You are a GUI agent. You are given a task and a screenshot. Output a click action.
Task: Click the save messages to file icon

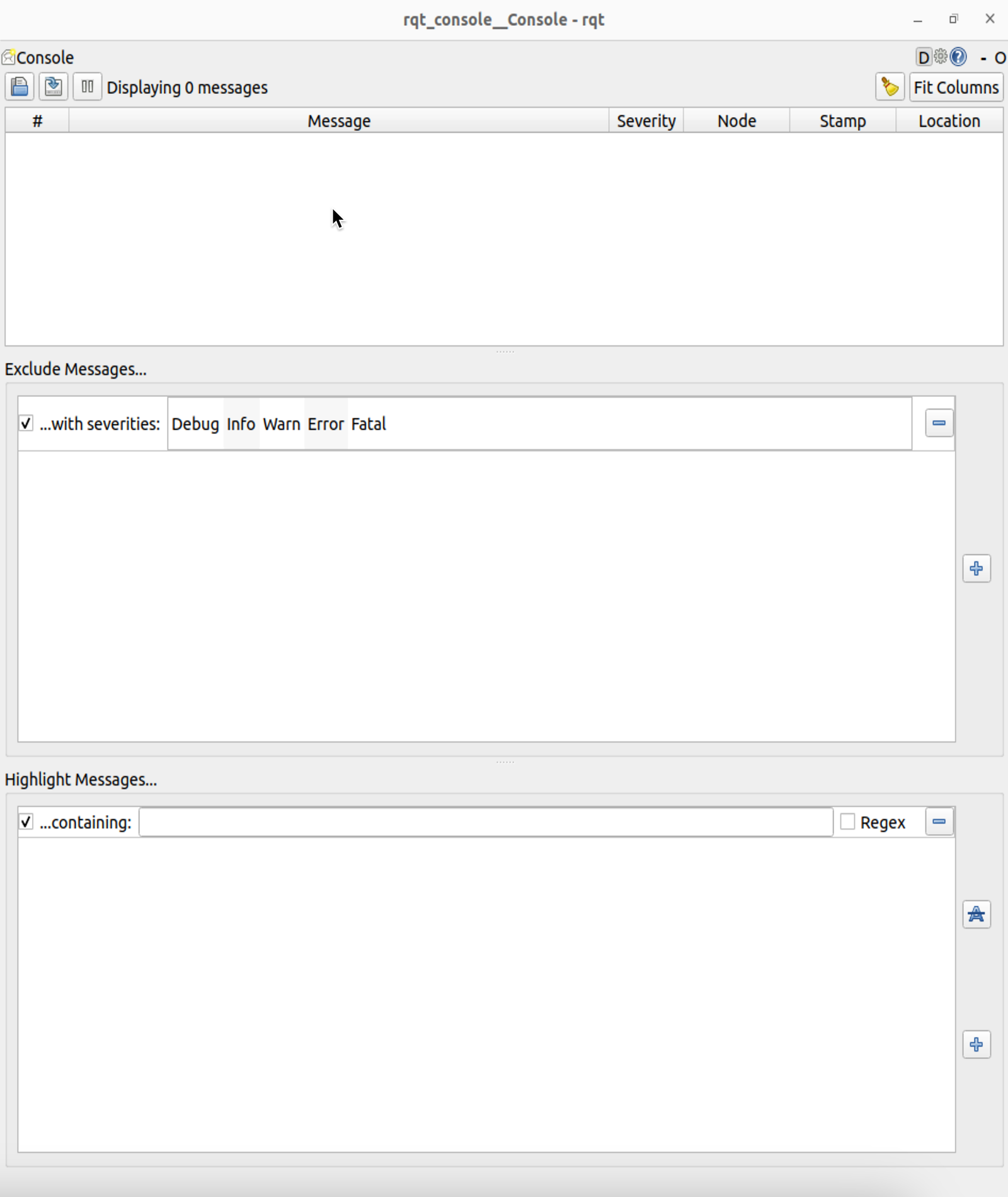(54, 87)
